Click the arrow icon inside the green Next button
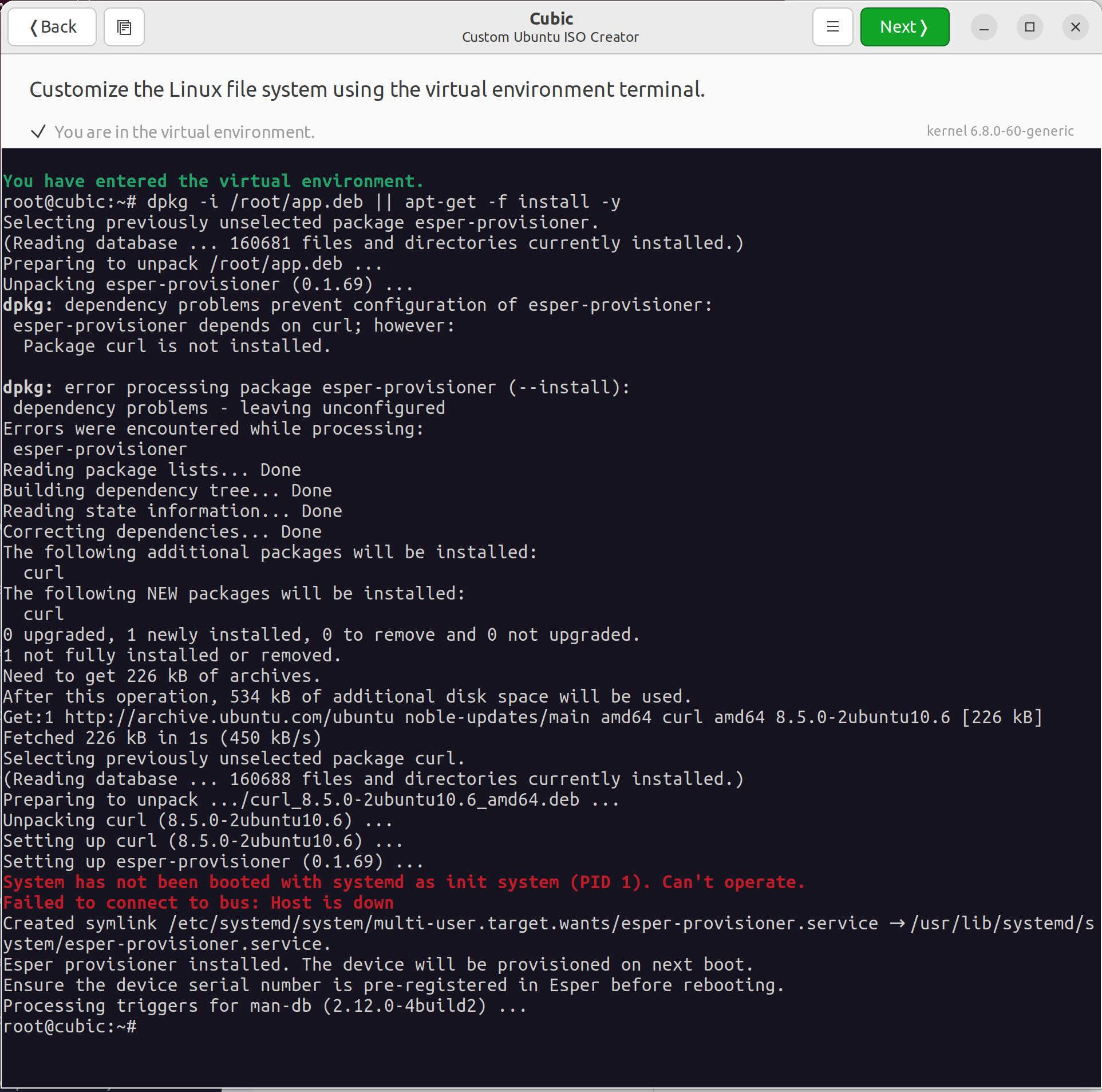The width and height of the screenshot is (1102, 1092). coord(924,26)
